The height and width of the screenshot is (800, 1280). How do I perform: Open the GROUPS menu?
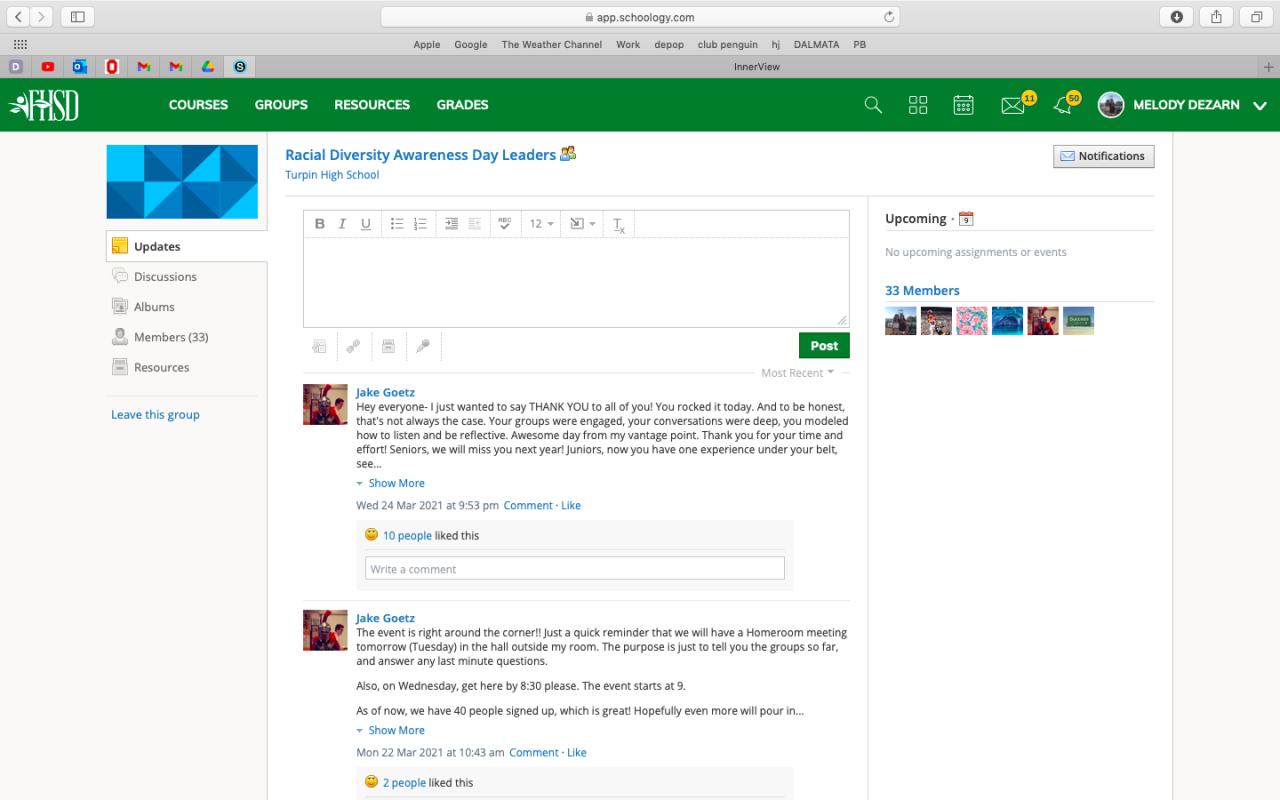point(281,105)
